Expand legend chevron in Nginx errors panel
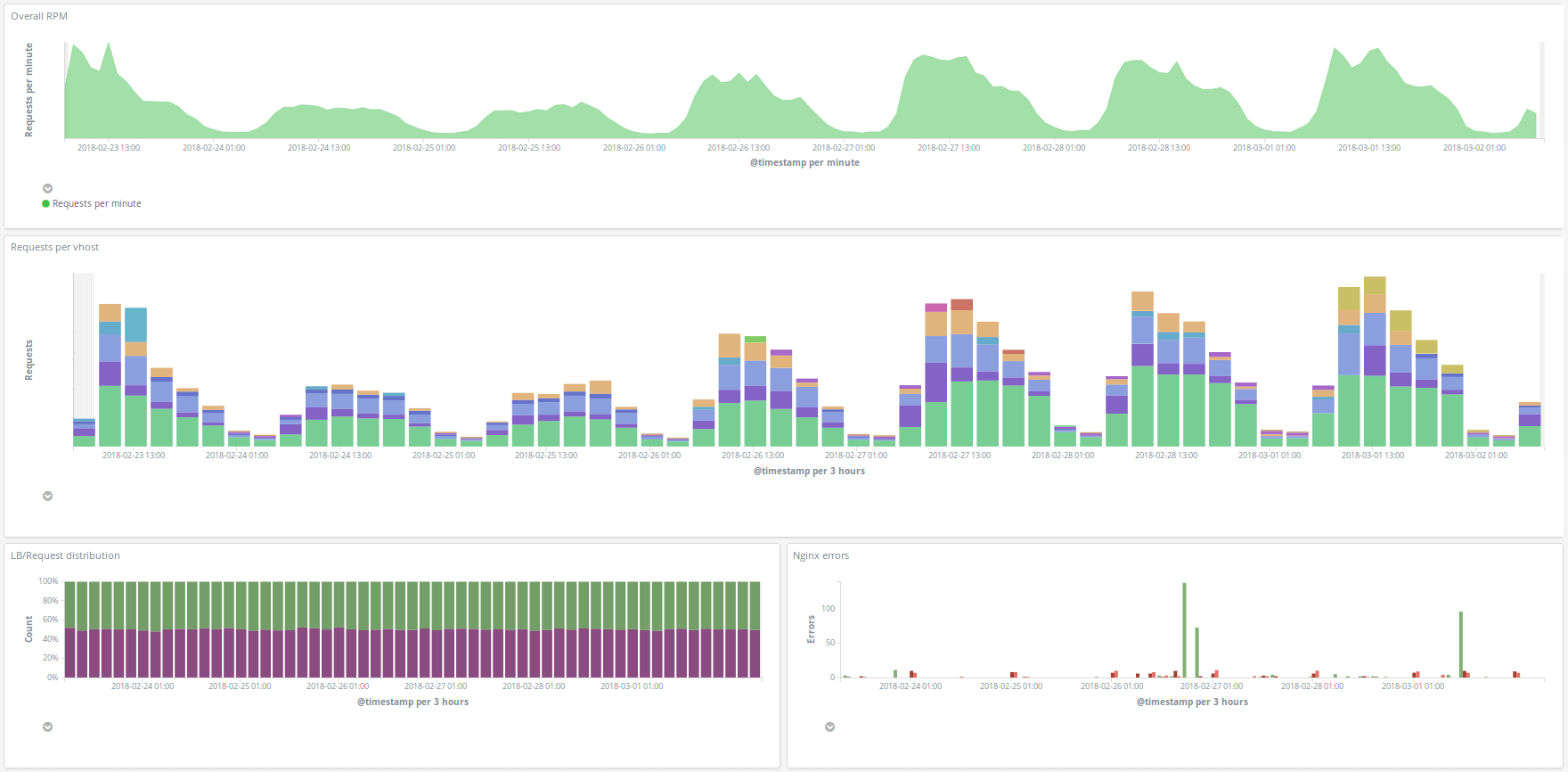The height and width of the screenshot is (772, 1568). (x=830, y=727)
